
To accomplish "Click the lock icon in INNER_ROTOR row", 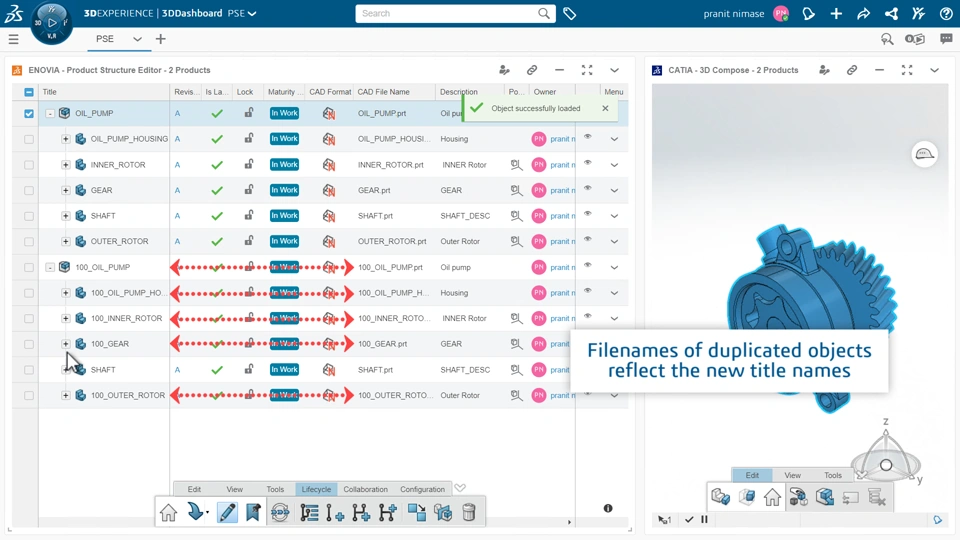I will pos(249,164).
